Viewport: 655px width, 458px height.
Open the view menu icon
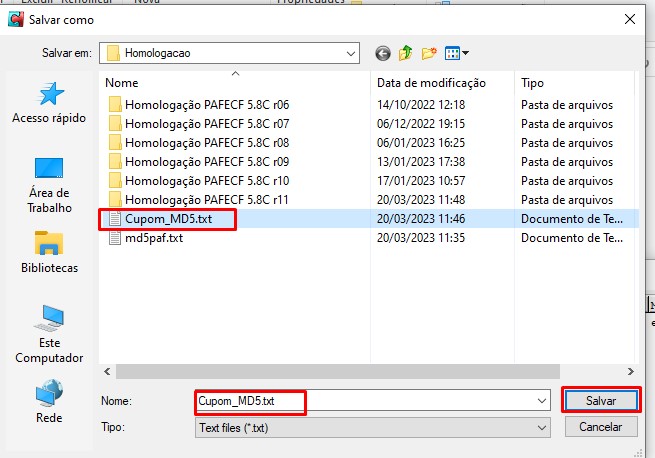click(457, 53)
